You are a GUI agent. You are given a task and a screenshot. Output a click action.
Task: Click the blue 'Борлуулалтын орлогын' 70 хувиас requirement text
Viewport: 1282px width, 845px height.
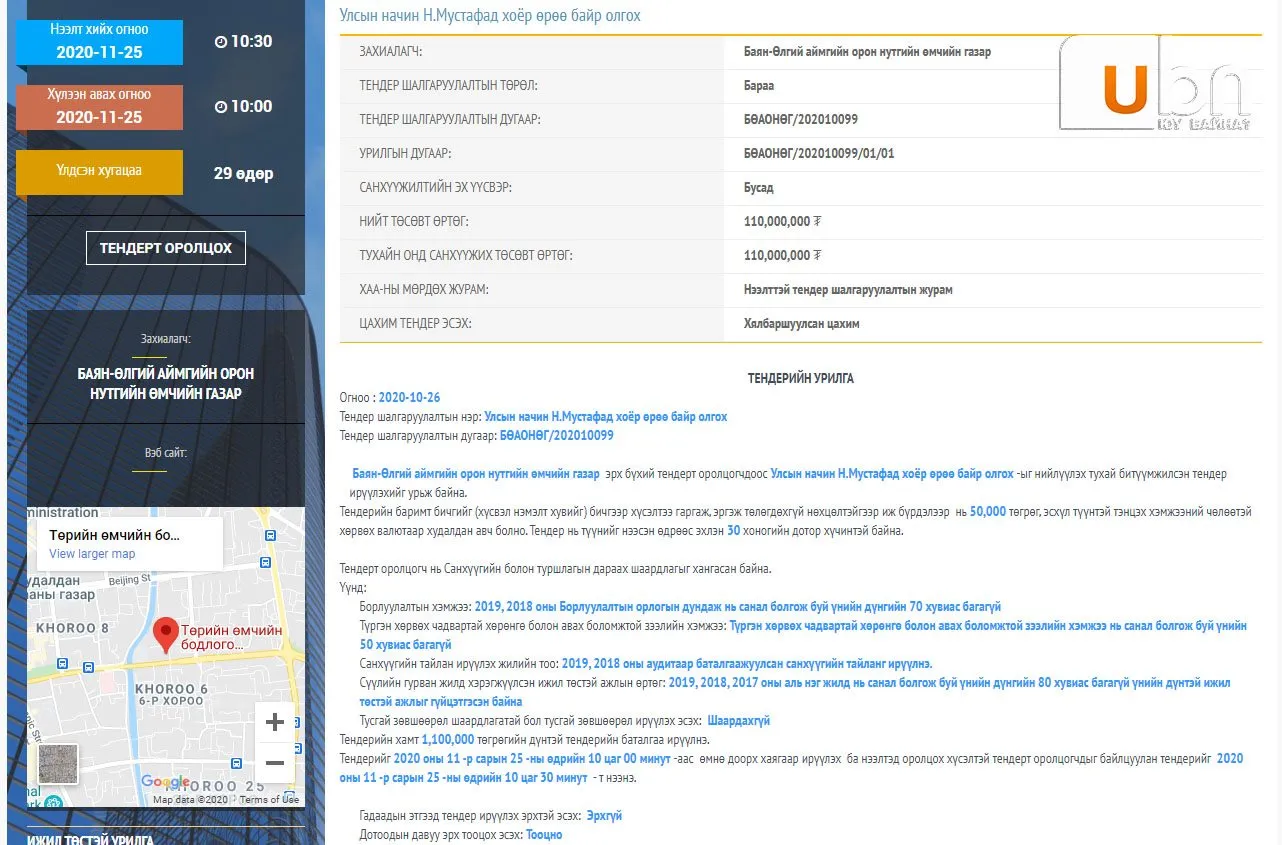point(738,607)
